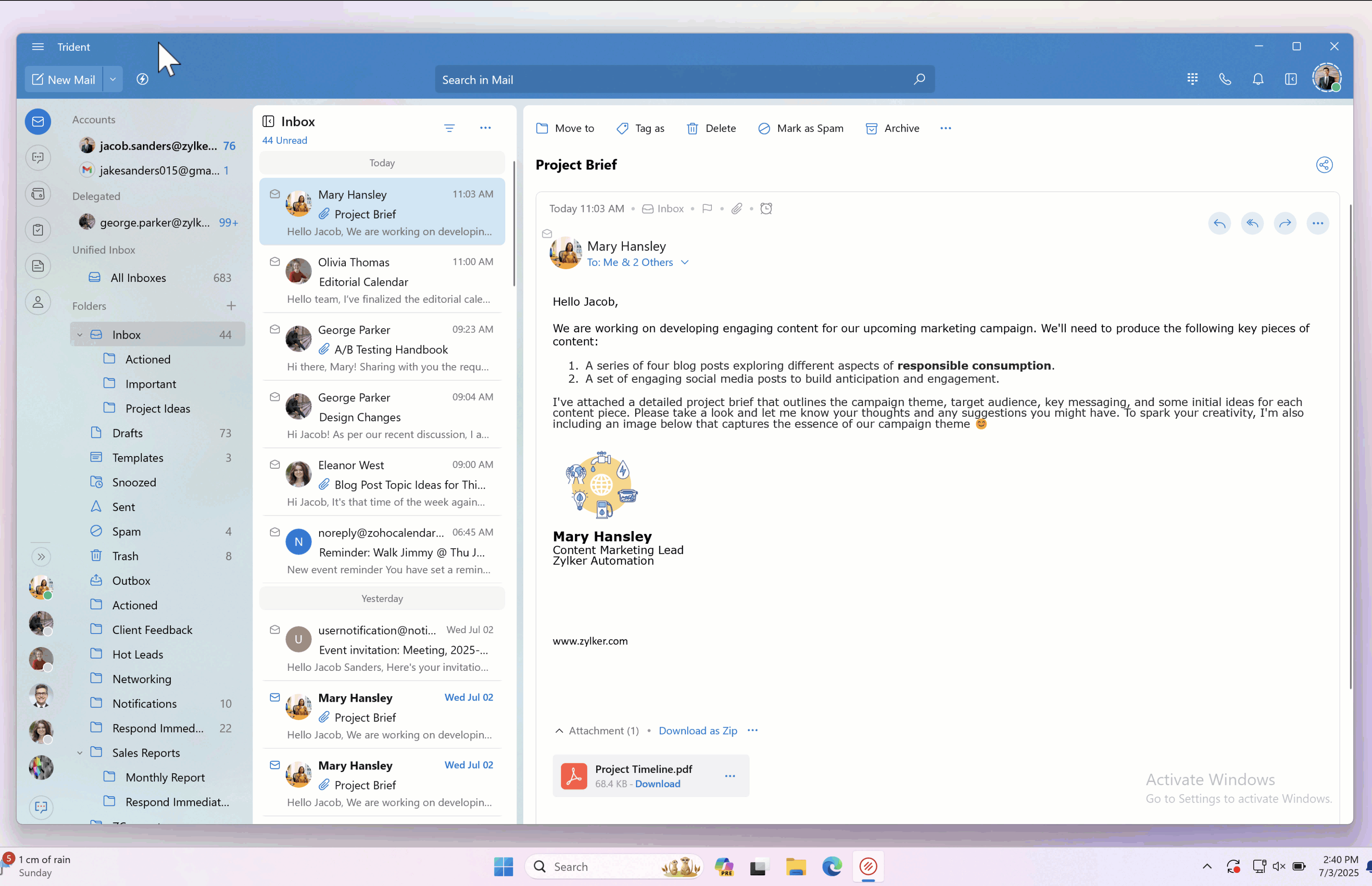Open the Drafts folder
Image resolution: width=1372 pixels, height=886 pixels.
[127, 433]
